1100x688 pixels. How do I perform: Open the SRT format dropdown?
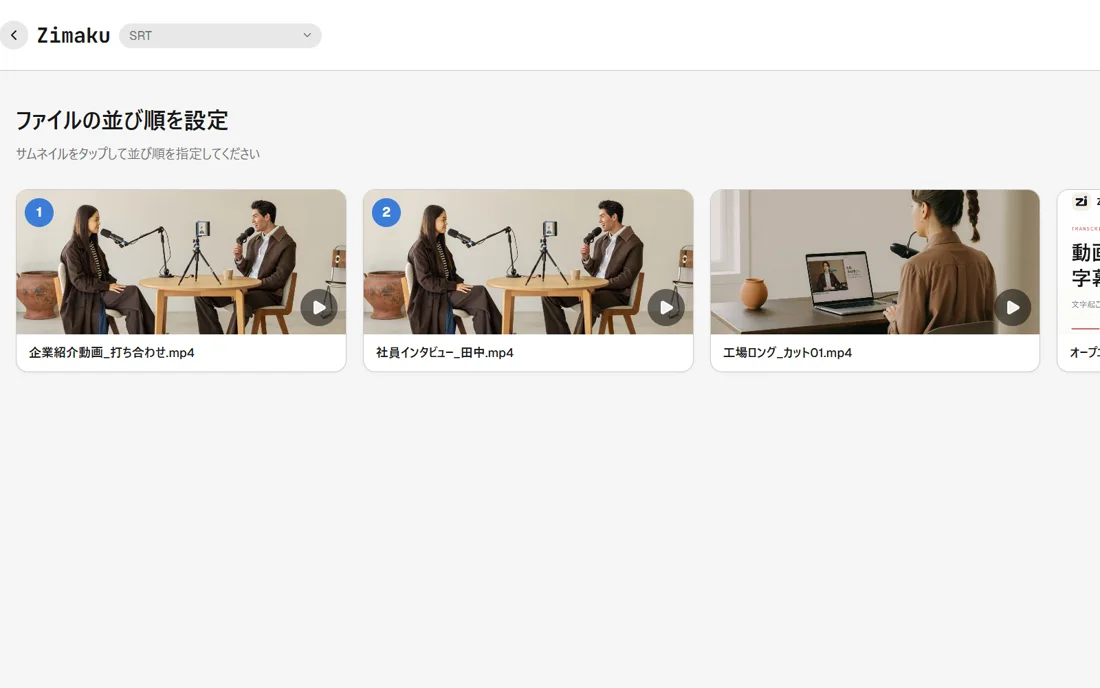[x=220, y=36]
